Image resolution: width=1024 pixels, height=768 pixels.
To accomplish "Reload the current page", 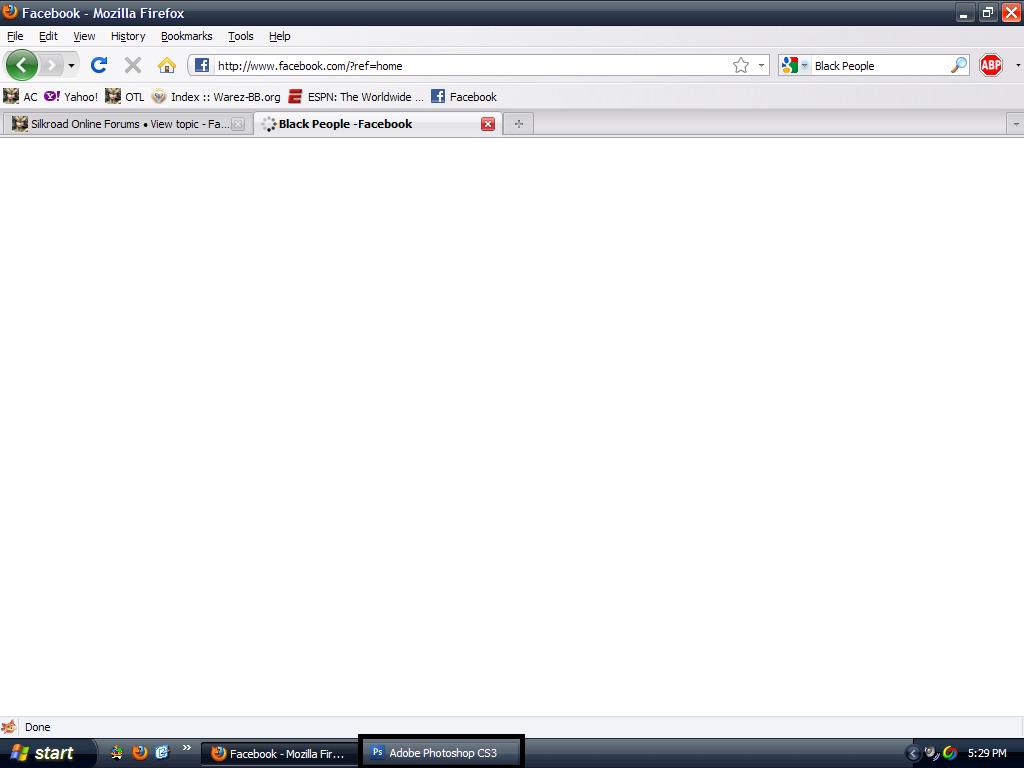I will (99, 66).
